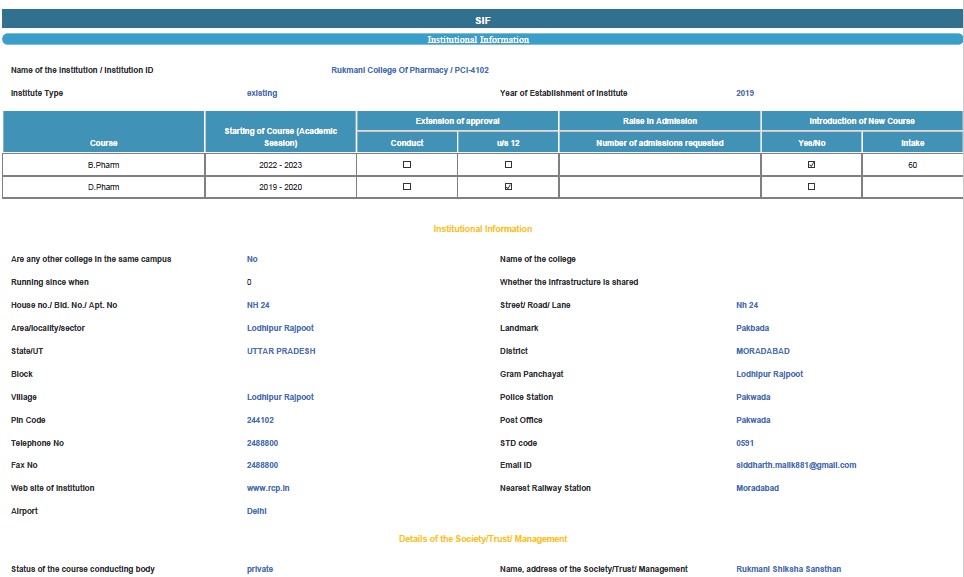Tick the D.Pharm Conduct checkbox

pyautogui.click(x=406, y=187)
